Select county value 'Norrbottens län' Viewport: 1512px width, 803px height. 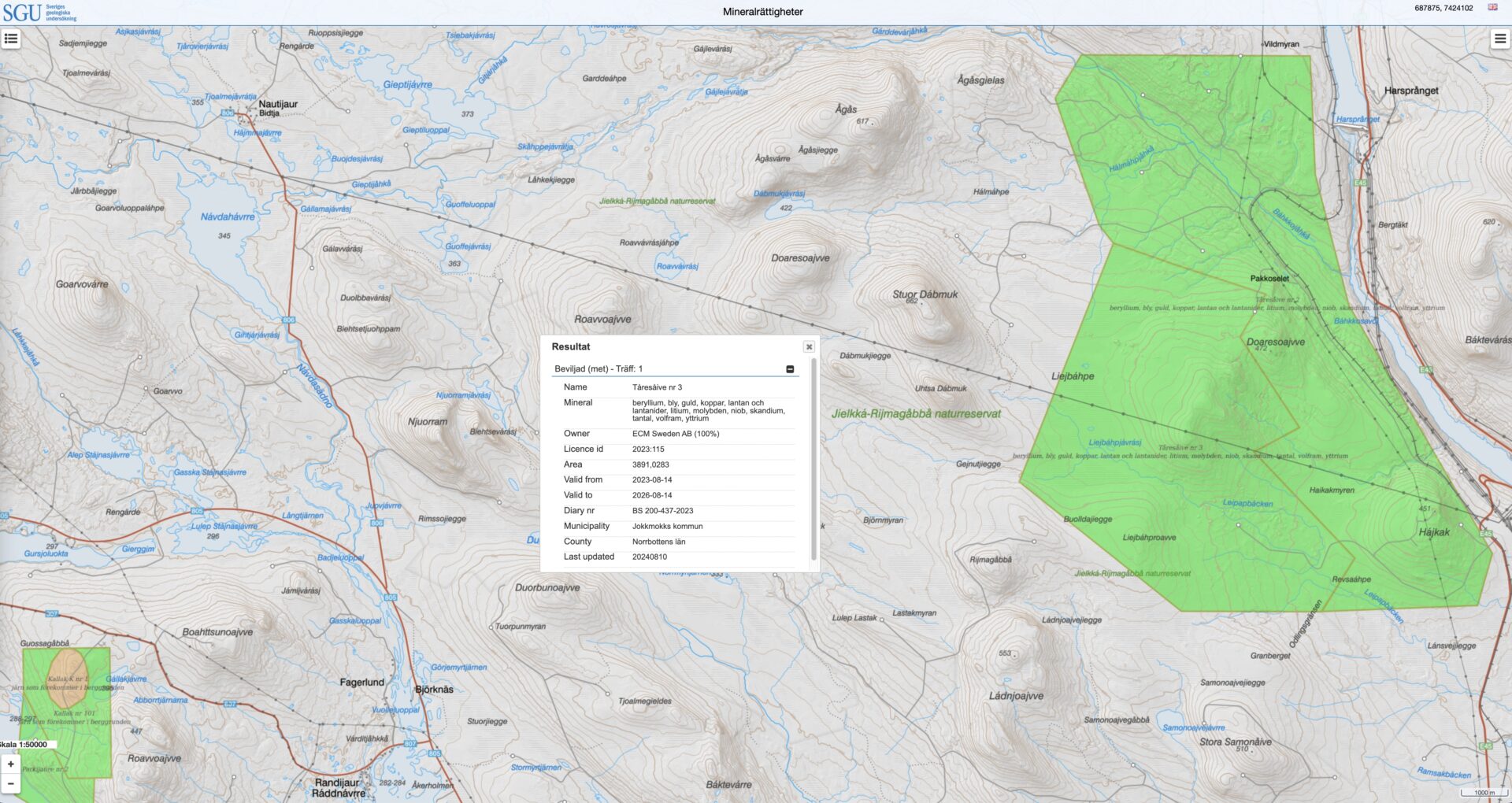pyautogui.click(x=658, y=542)
